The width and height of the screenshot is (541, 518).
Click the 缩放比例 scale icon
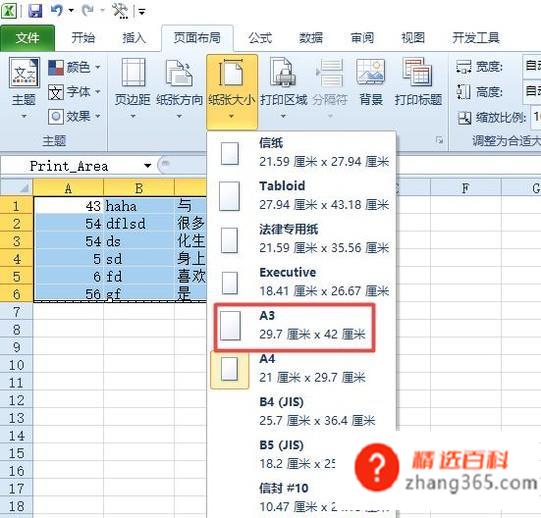click(464, 118)
